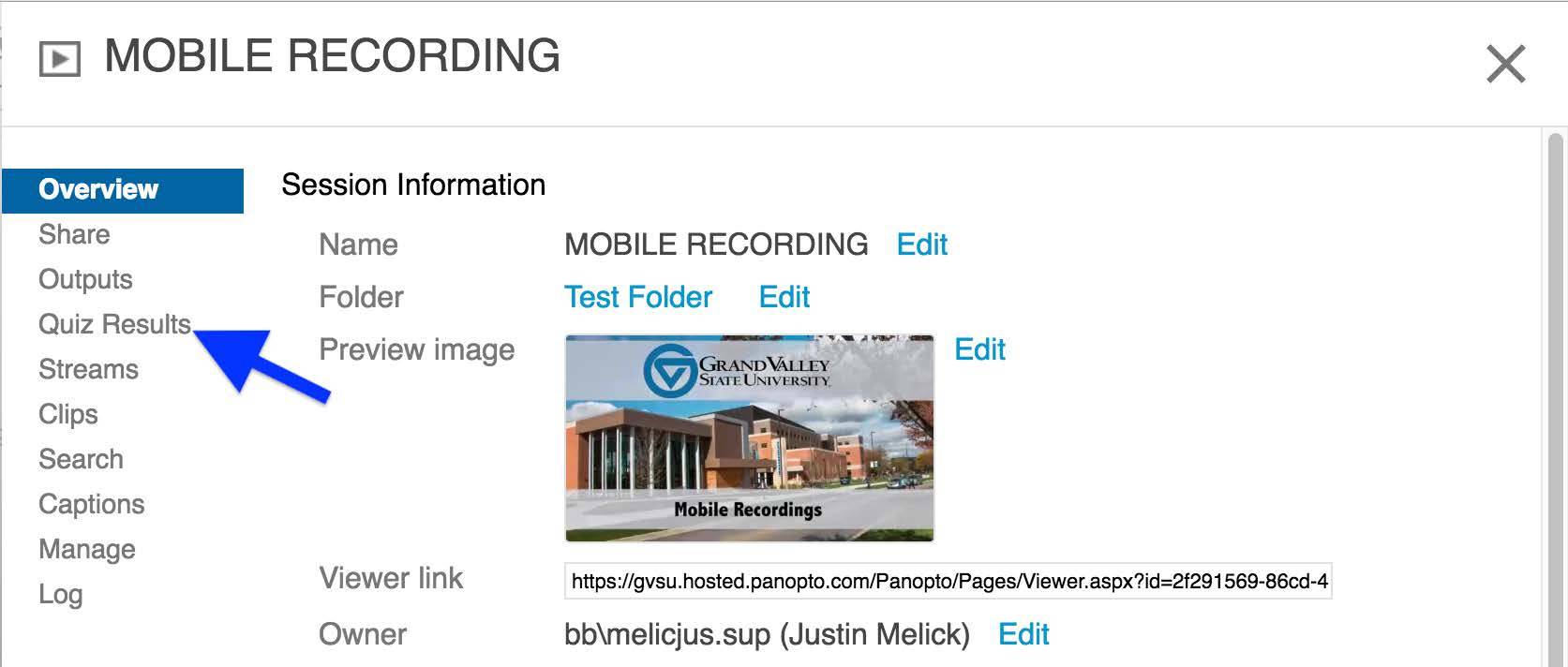Select Manage in the sidebar
The height and width of the screenshot is (667, 1568).
click(x=87, y=549)
